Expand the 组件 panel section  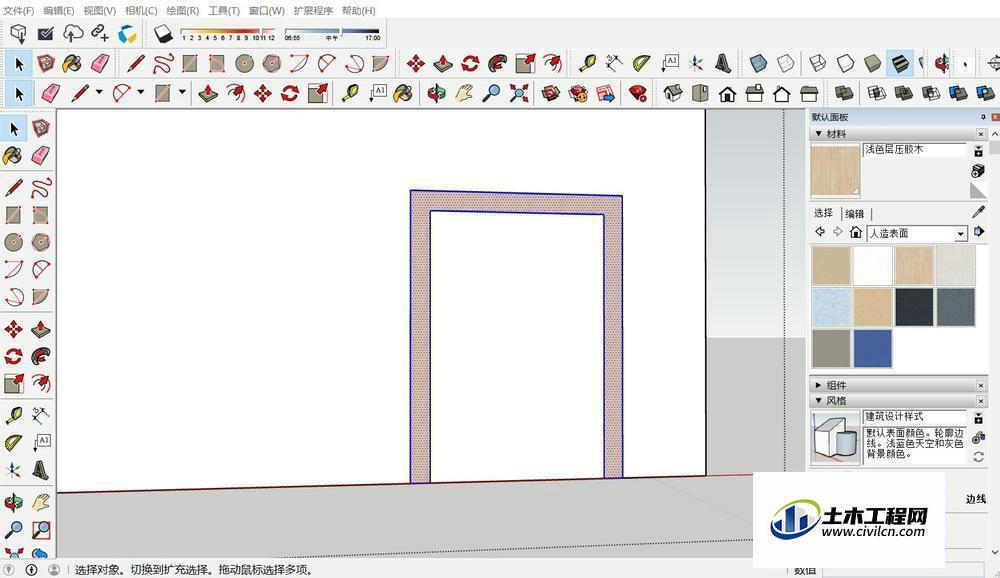pyautogui.click(x=819, y=385)
